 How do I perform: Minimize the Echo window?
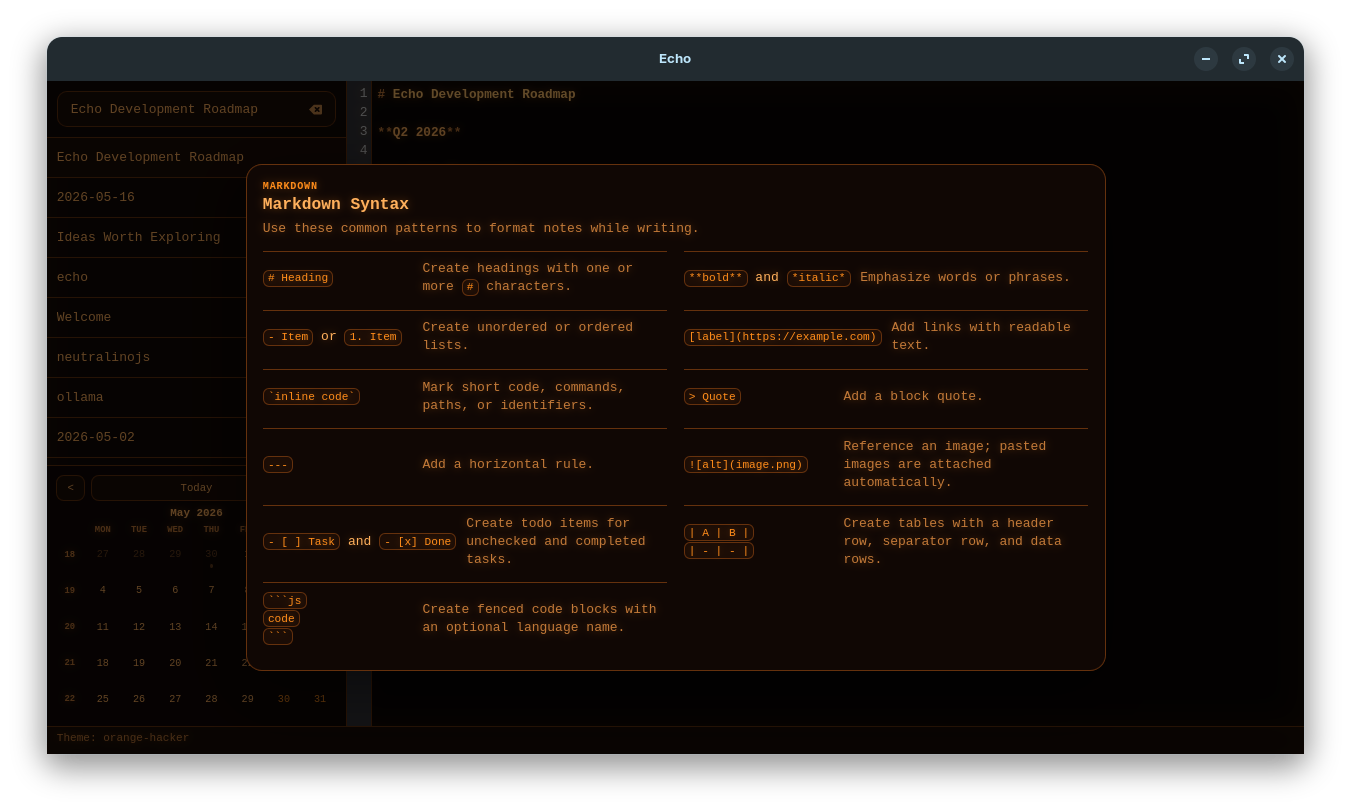(x=1206, y=59)
